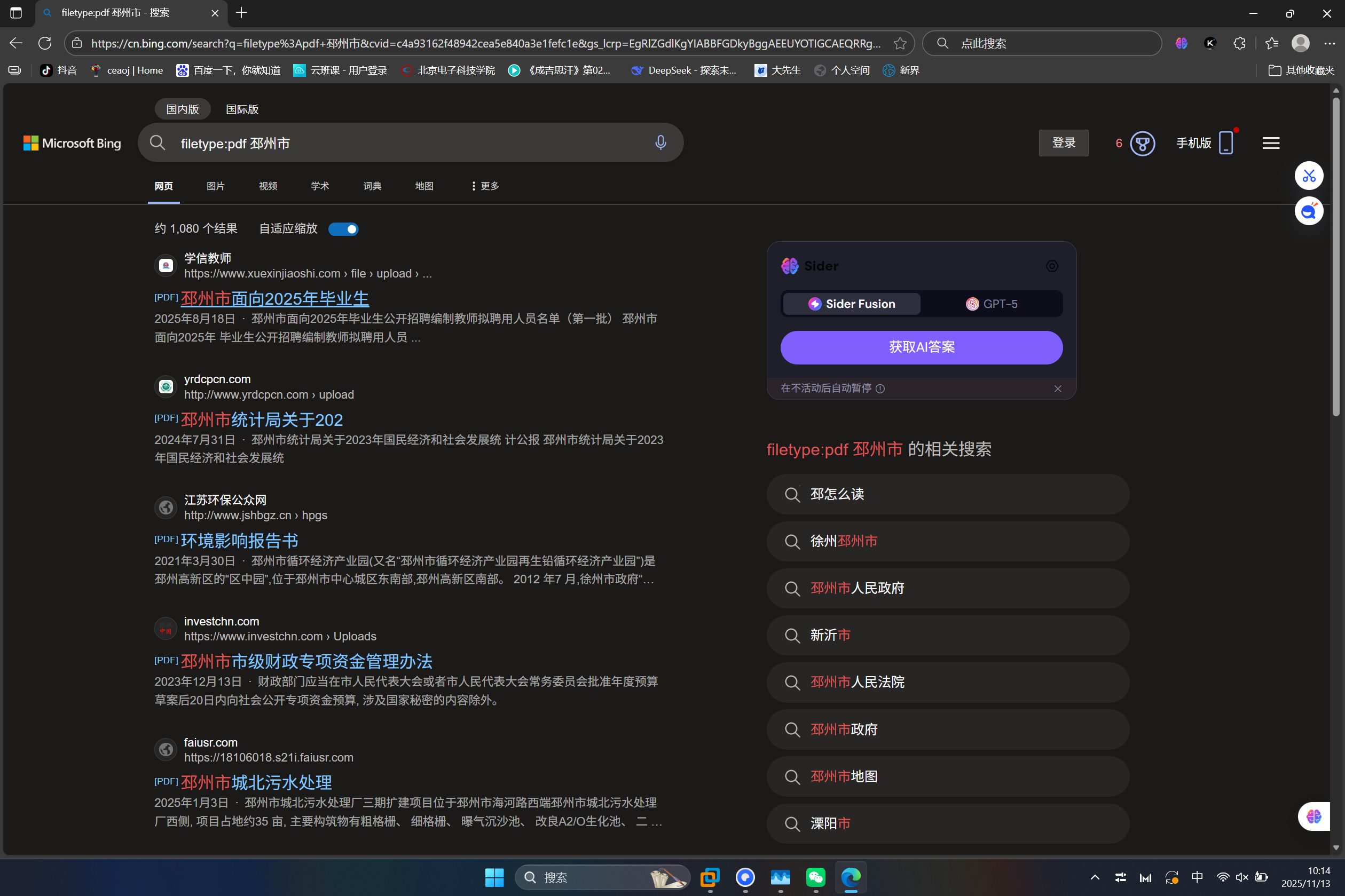Open the Bing hamburger menu

coord(1270,143)
